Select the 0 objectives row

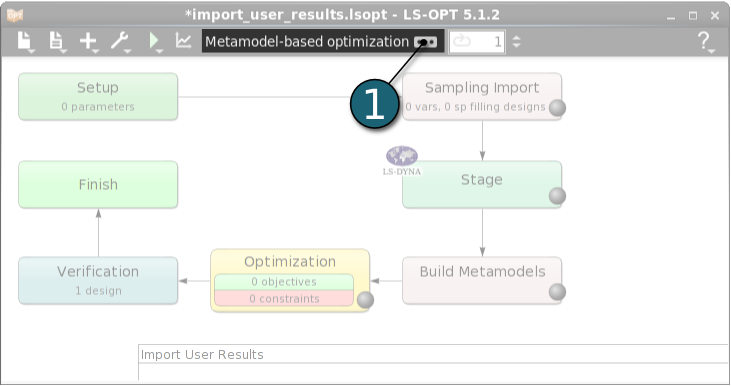284,282
